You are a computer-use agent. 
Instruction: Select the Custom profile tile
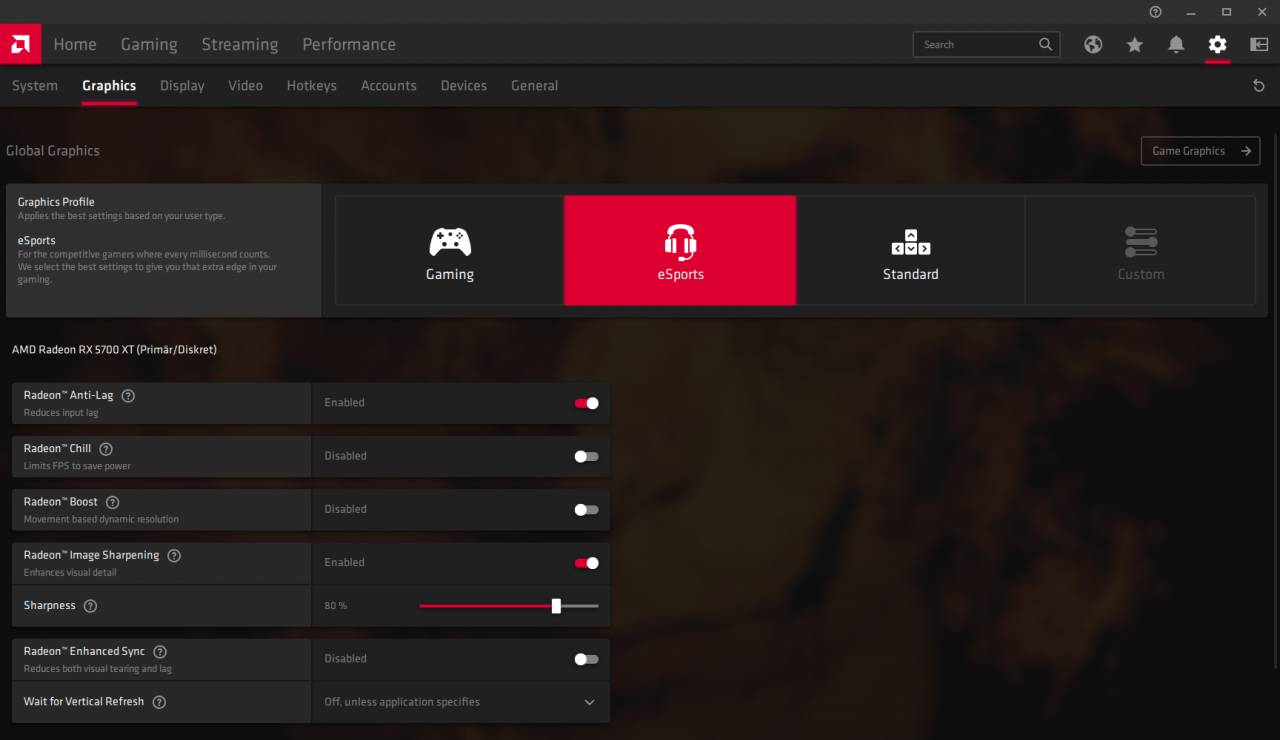pos(1141,250)
